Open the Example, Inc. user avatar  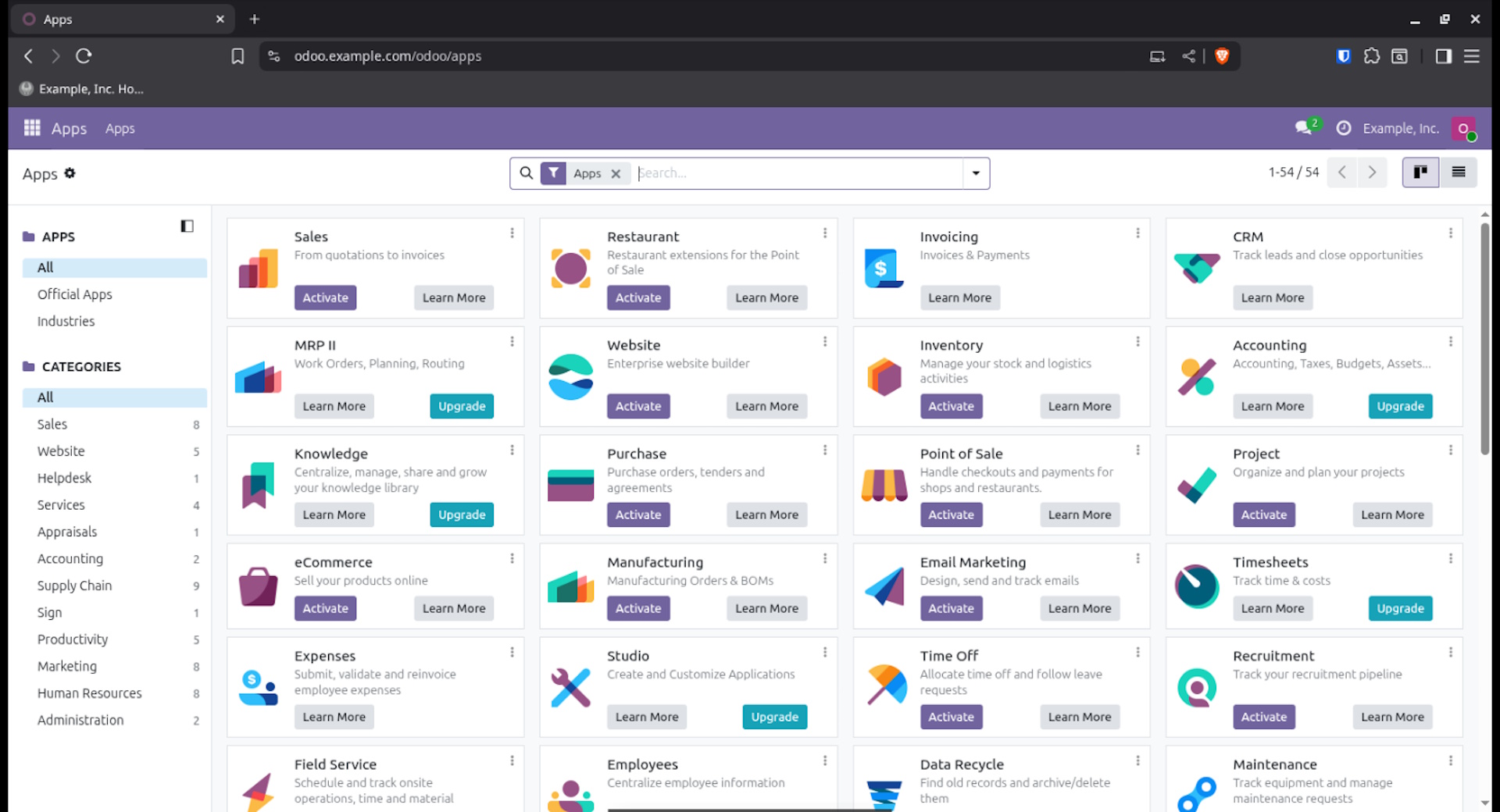coord(1464,128)
